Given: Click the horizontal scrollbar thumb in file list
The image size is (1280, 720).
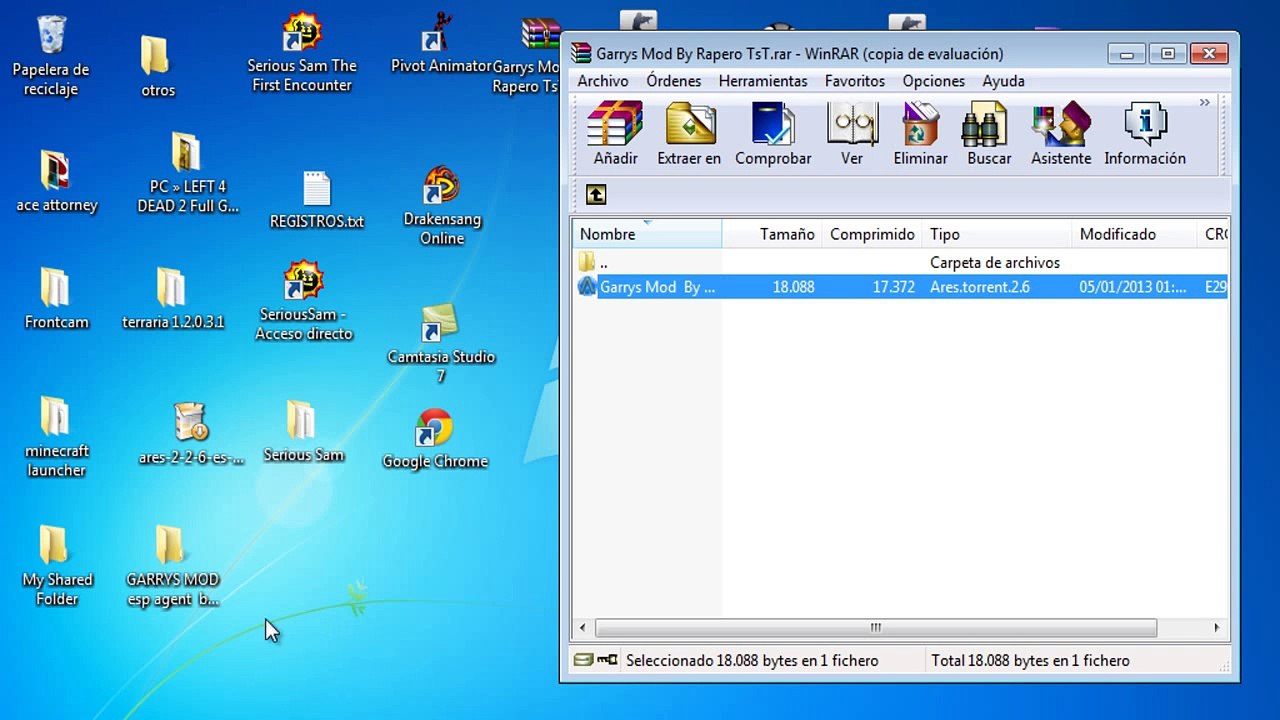Looking at the screenshot, I should click(x=876, y=628).
